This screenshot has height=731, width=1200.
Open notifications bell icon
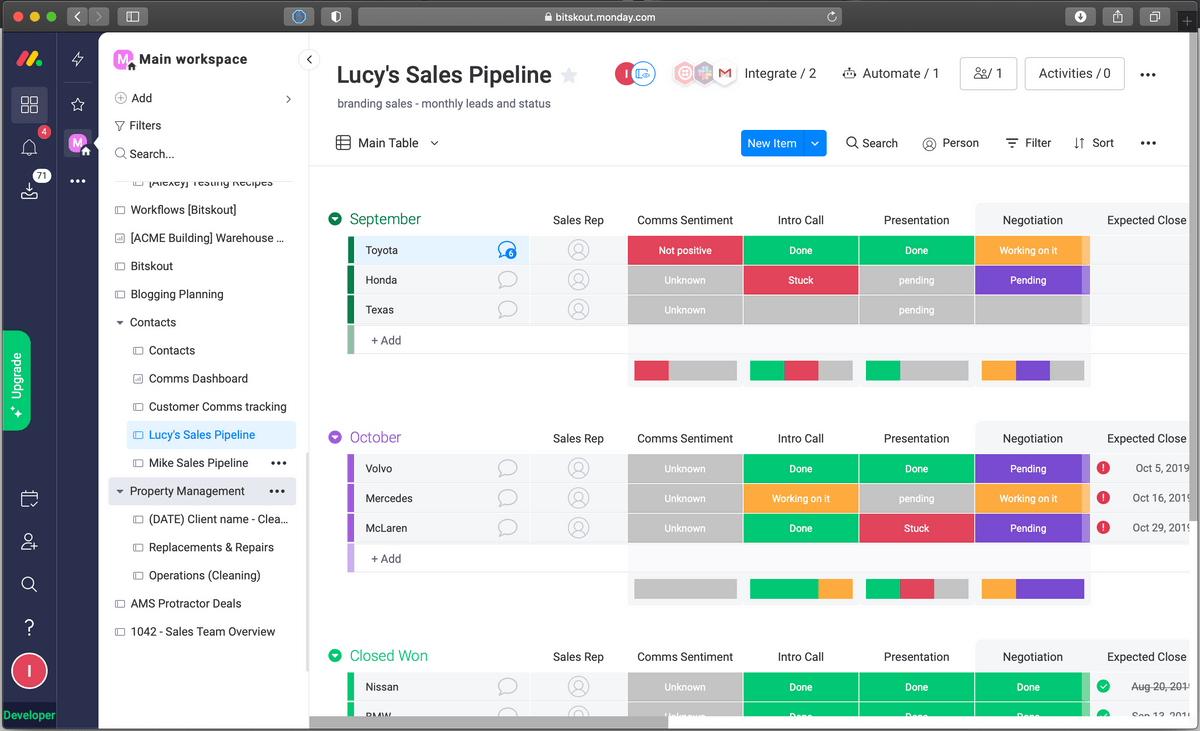pyautogui.click(x=29, y=148)
